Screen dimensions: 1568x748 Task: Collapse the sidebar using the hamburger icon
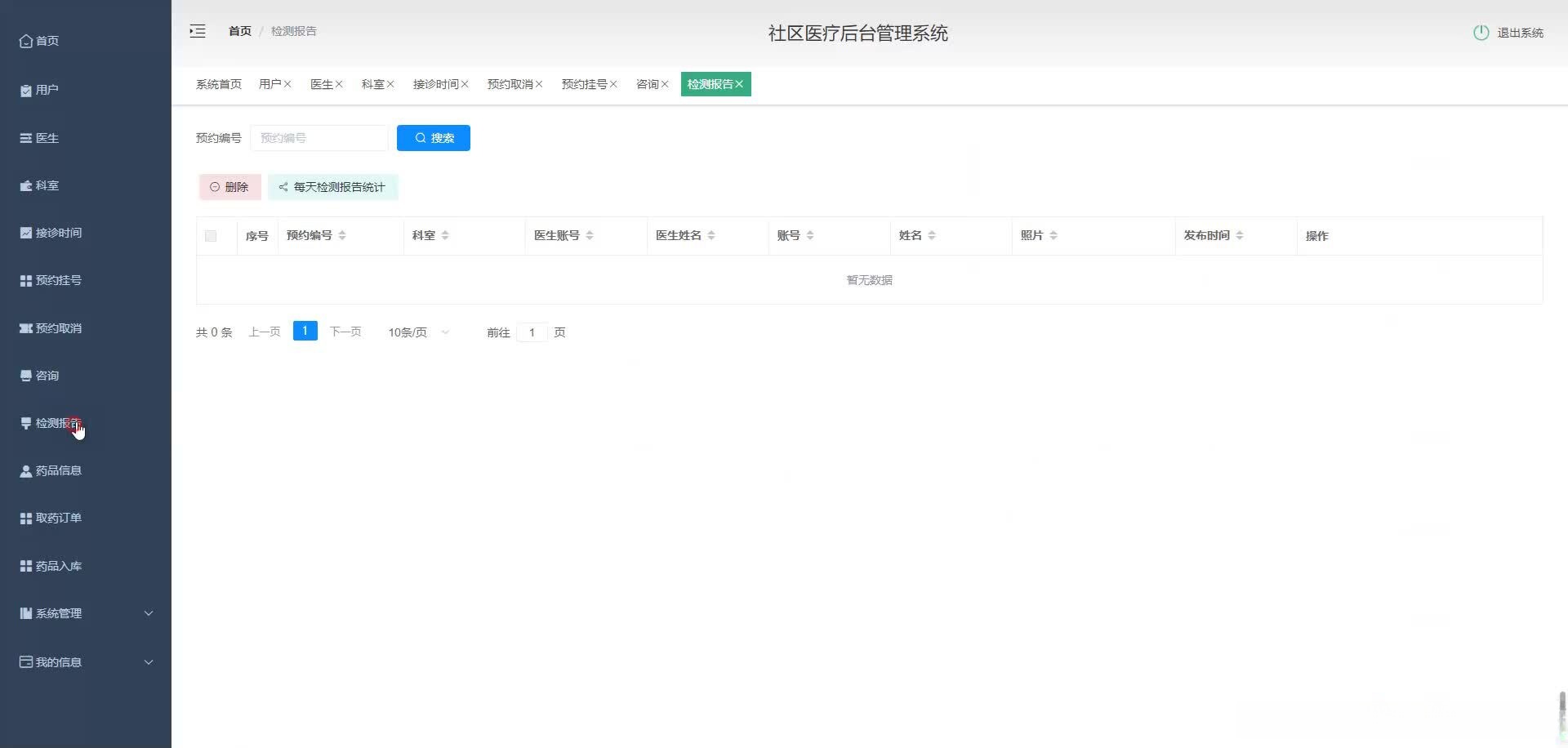pos(197,31)
